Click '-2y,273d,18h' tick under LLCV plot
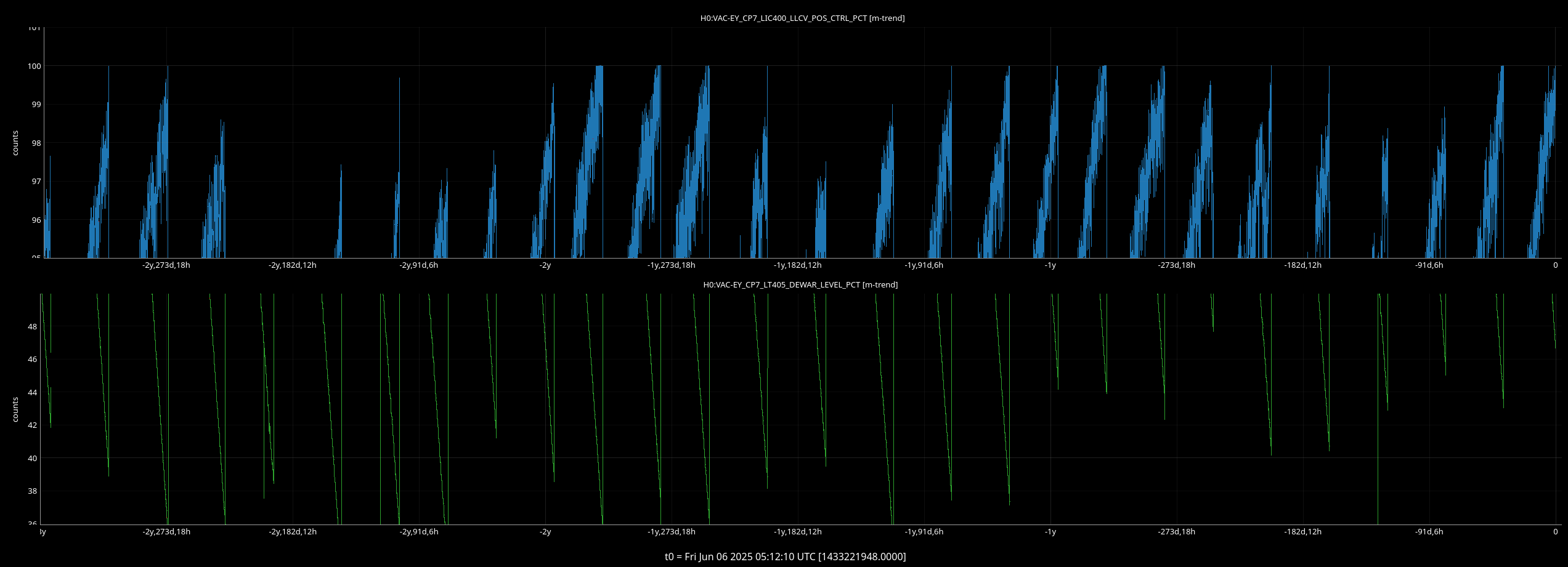 point(166,265)
